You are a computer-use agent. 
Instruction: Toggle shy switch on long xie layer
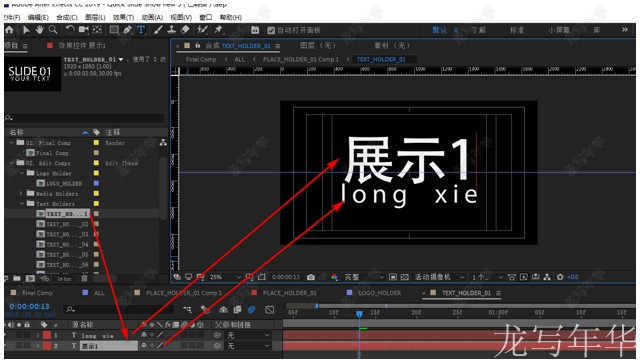pyautogui.click(x=144, y=335)
